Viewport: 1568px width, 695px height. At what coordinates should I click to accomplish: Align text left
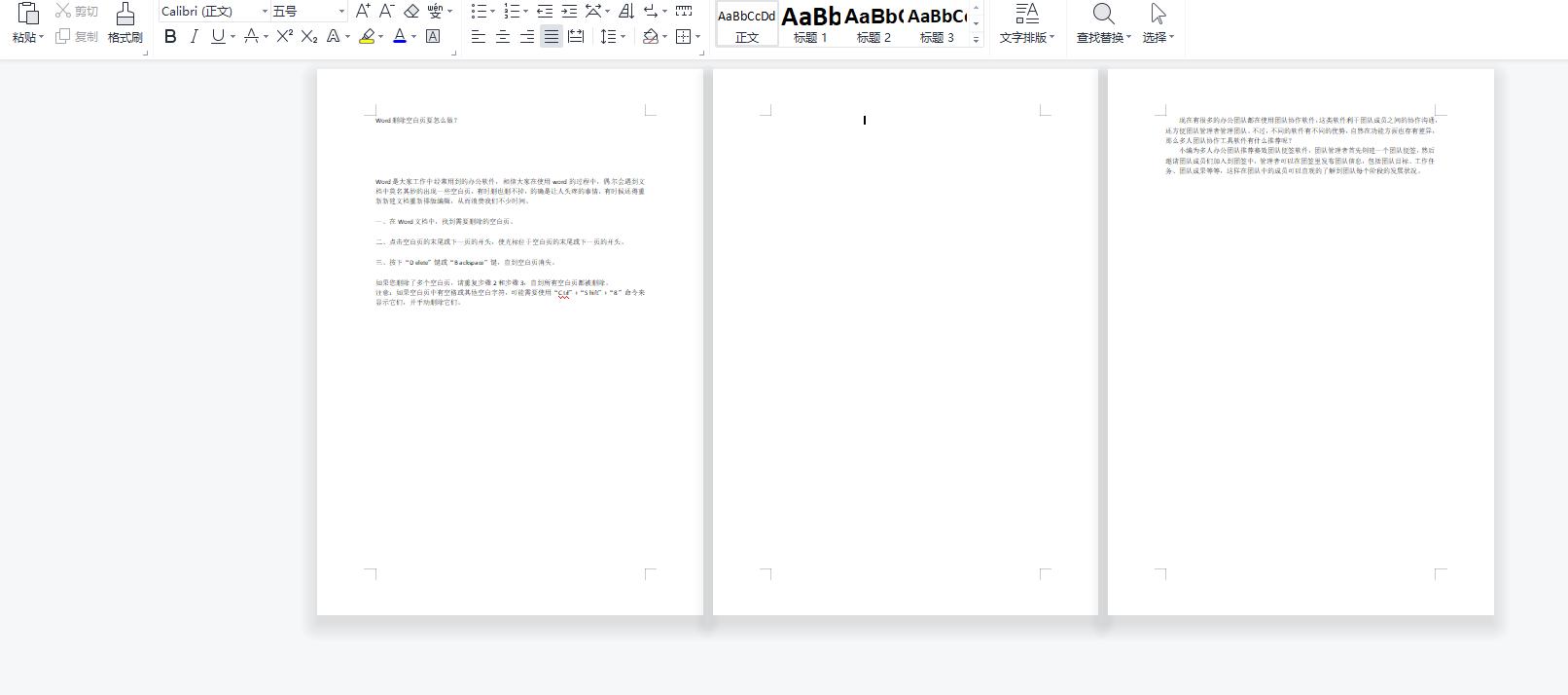tap(479, 36)
